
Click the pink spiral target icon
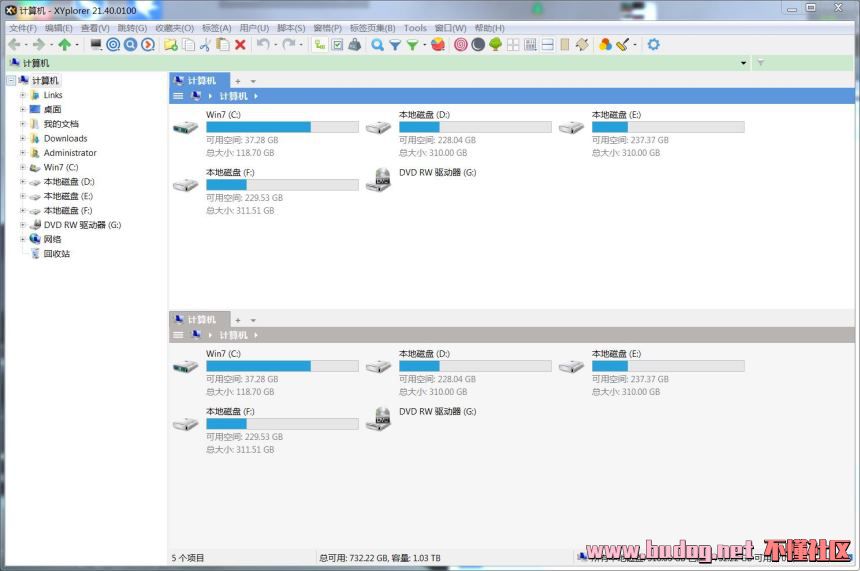[x=461, y=44]
